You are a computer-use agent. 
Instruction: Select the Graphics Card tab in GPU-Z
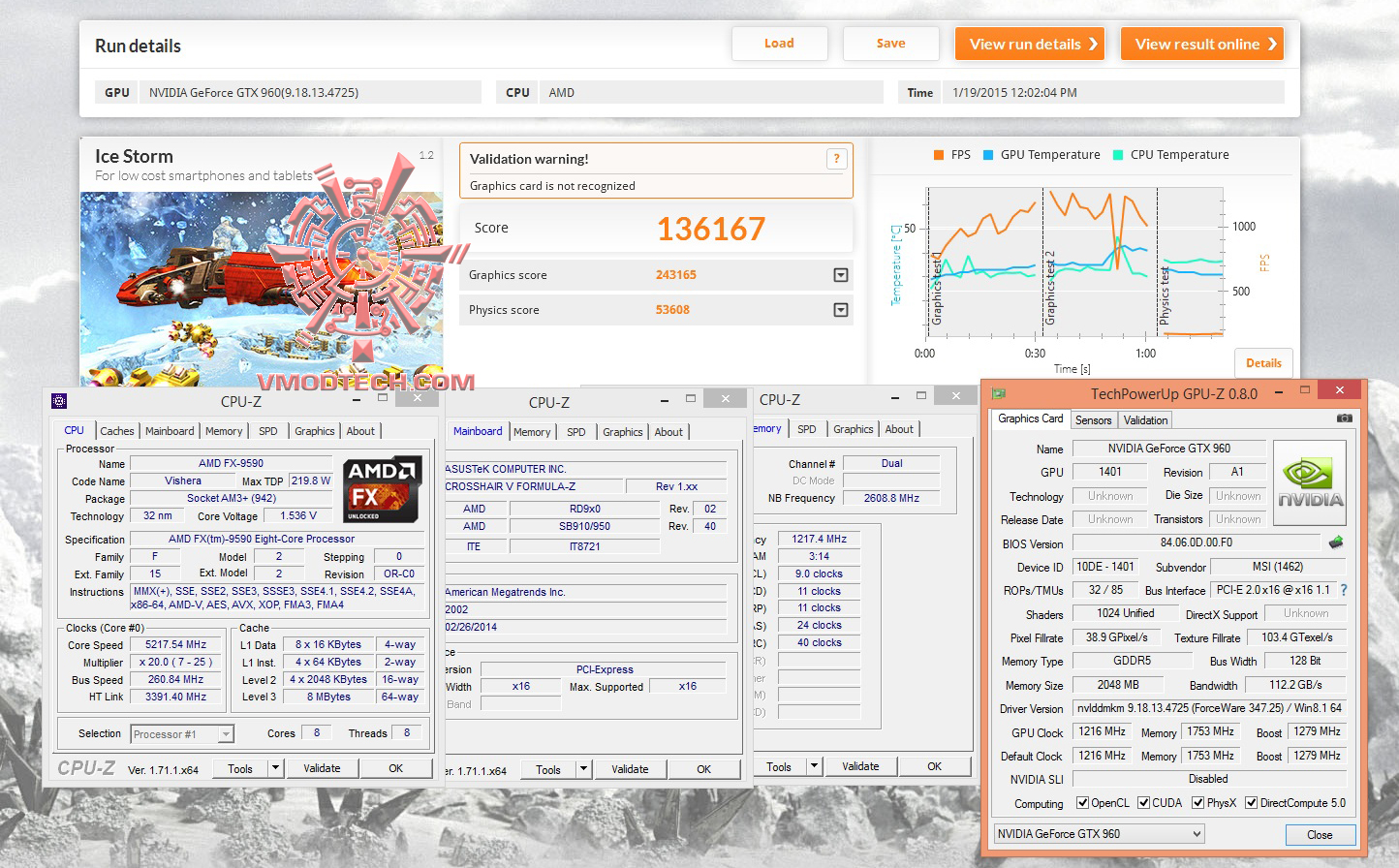pos(1031,418)
